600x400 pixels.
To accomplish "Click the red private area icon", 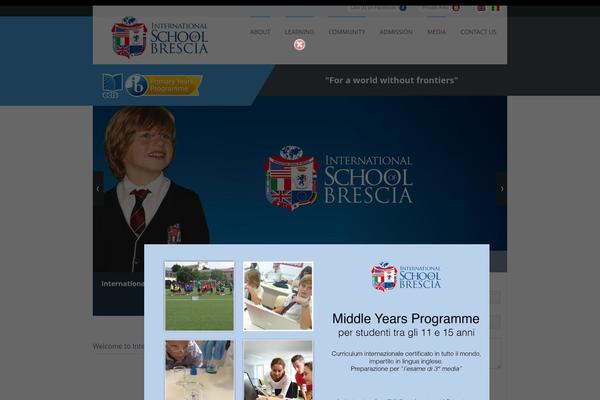I will click(456, 8).
